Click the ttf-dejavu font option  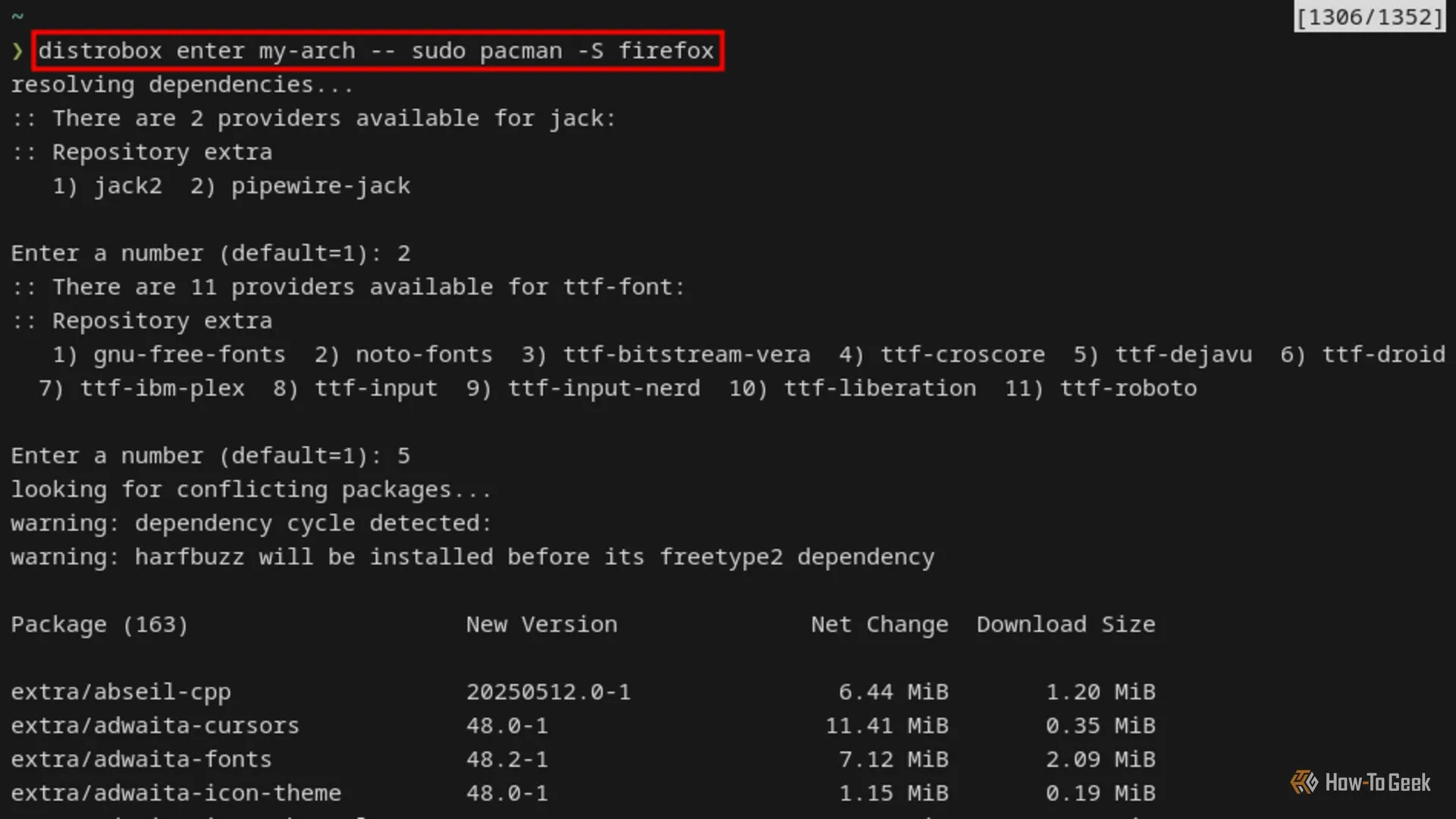pos(1183,354)
